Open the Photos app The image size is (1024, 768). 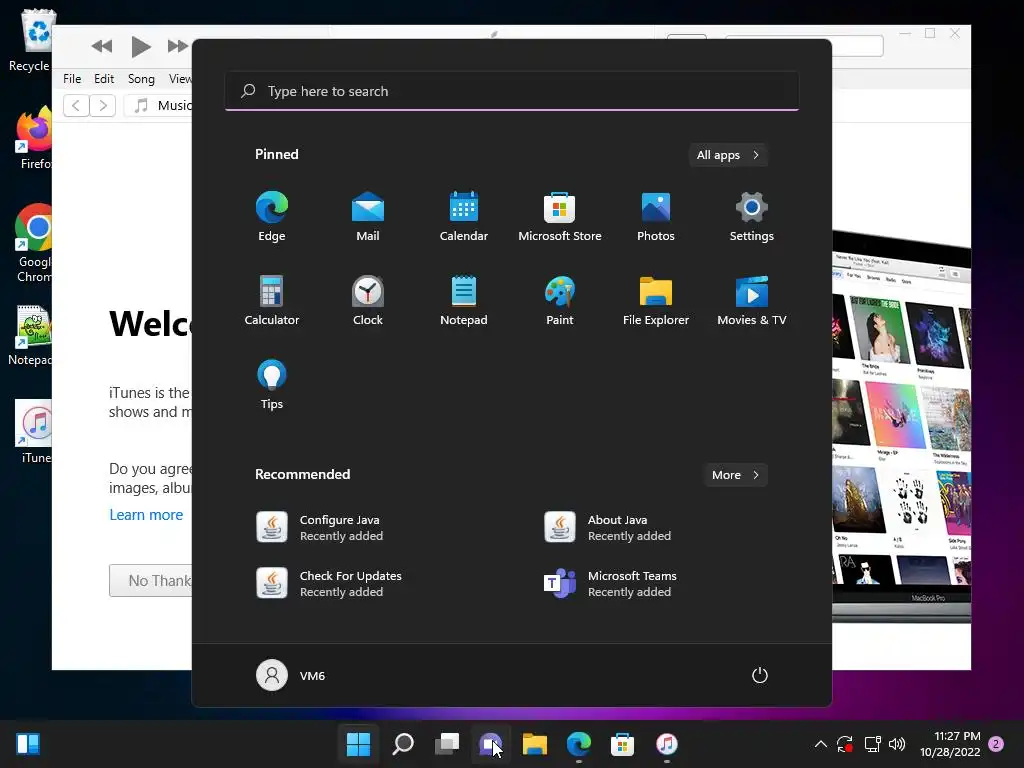pyautogui.click(x=656, y=217)
